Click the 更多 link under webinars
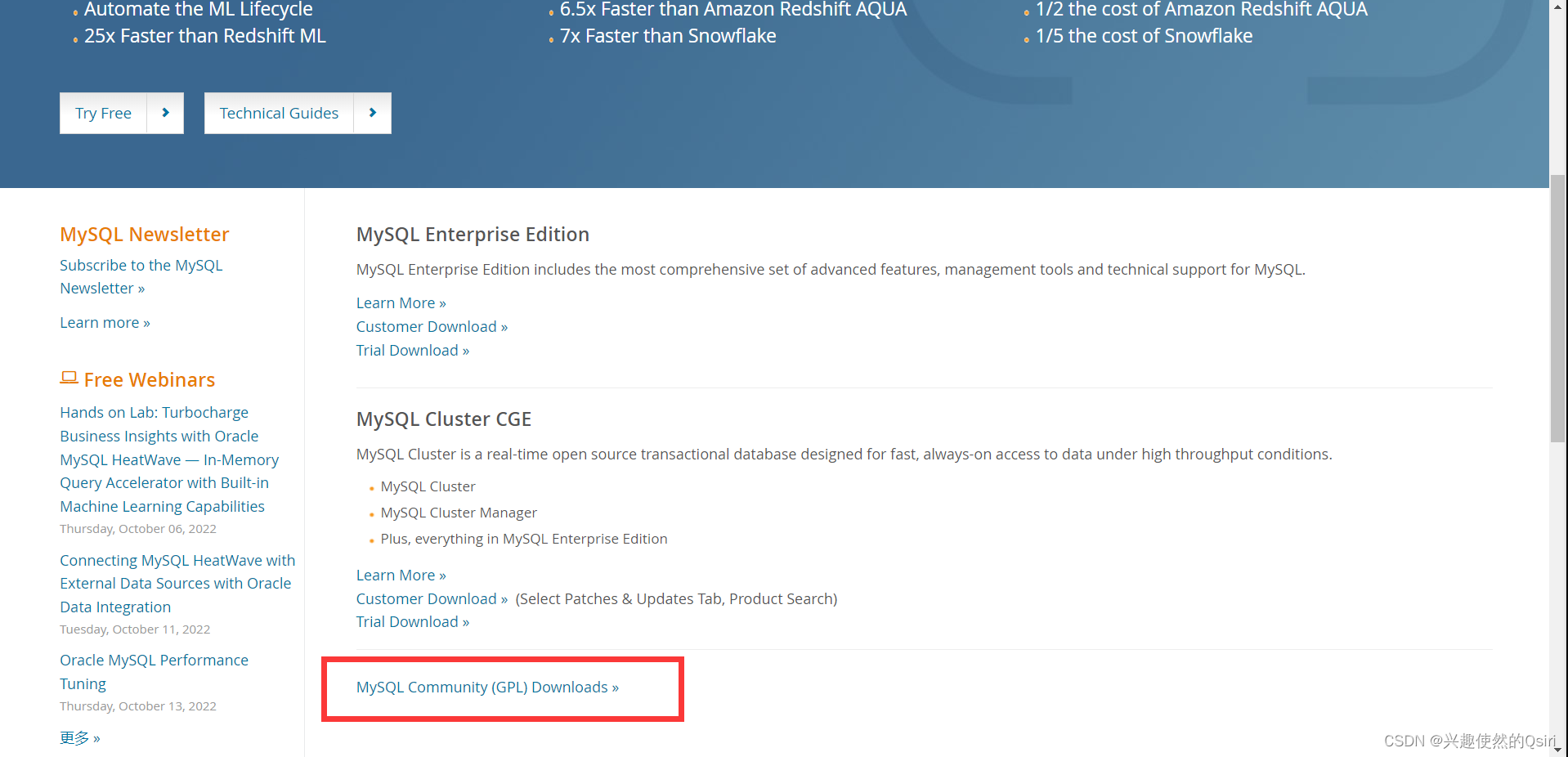Viewport: 1568px width, 757px height. [79, 738]
